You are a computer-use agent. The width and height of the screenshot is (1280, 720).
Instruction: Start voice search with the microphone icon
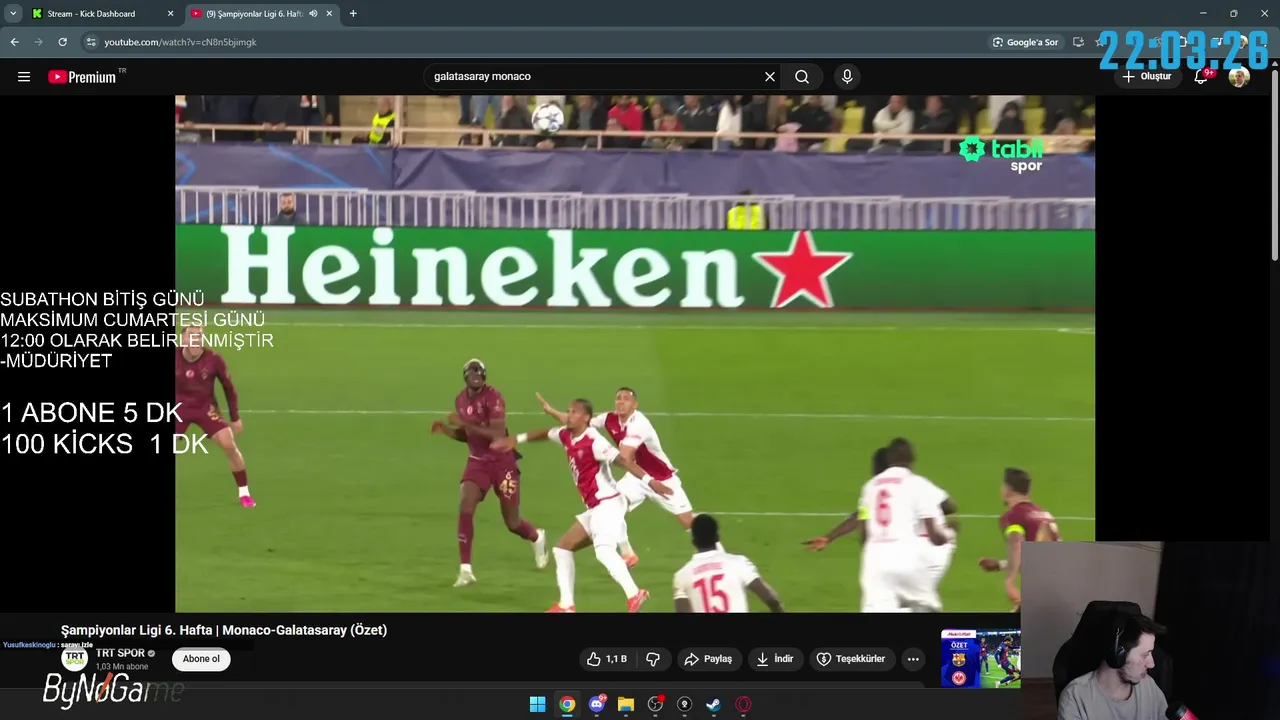847,77
